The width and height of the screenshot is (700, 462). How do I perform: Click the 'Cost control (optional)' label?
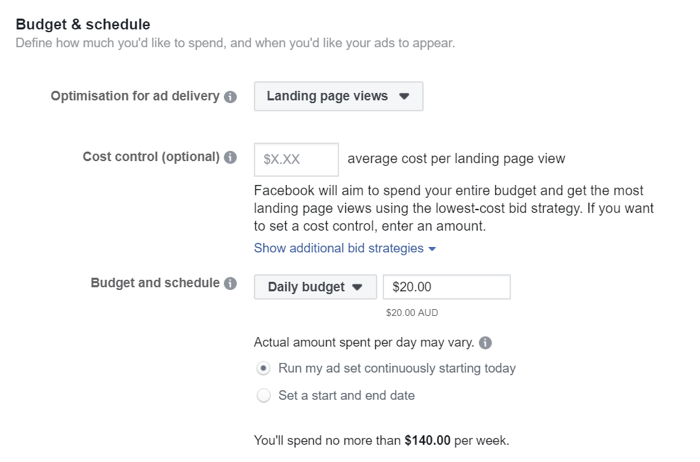151,158
